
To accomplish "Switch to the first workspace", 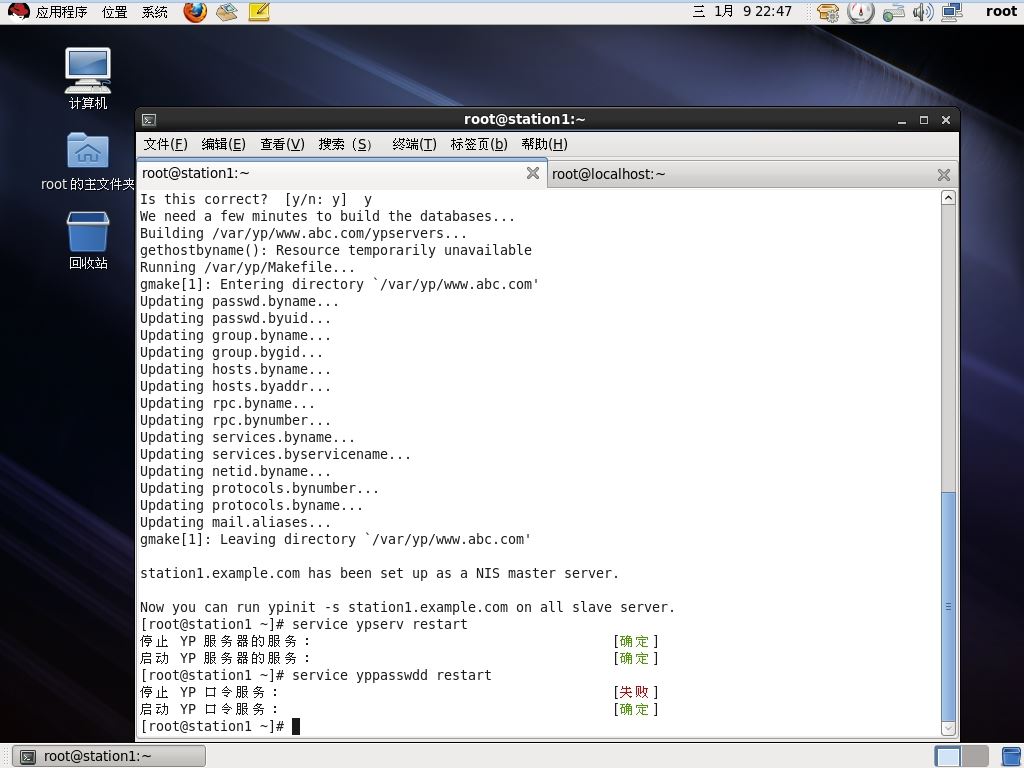I will [x=948, y=756].
